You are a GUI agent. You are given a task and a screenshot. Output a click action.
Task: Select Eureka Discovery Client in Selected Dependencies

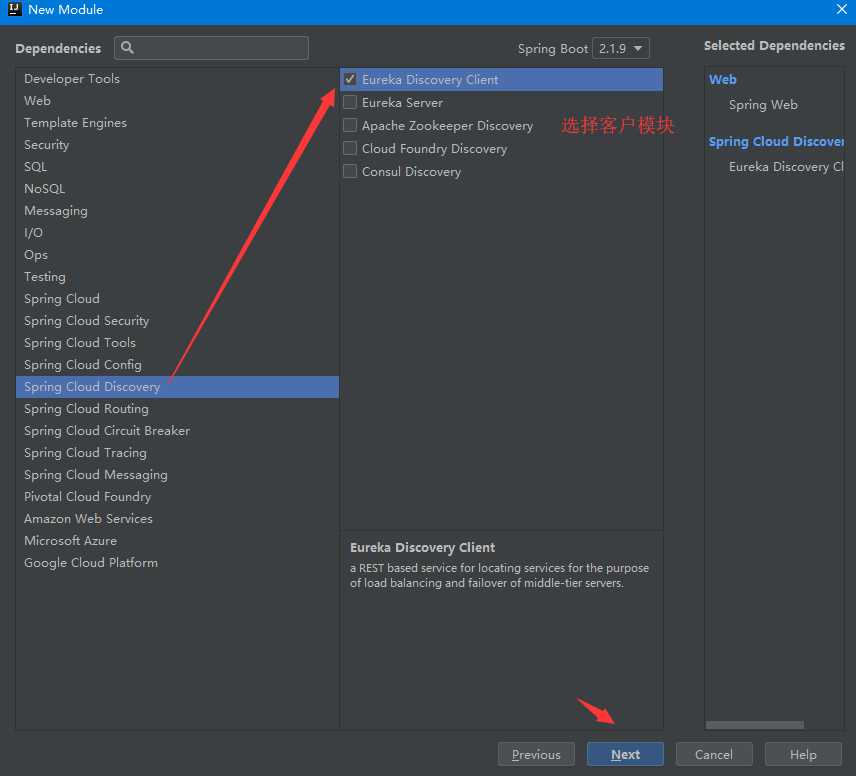click(x=786, y=167)
